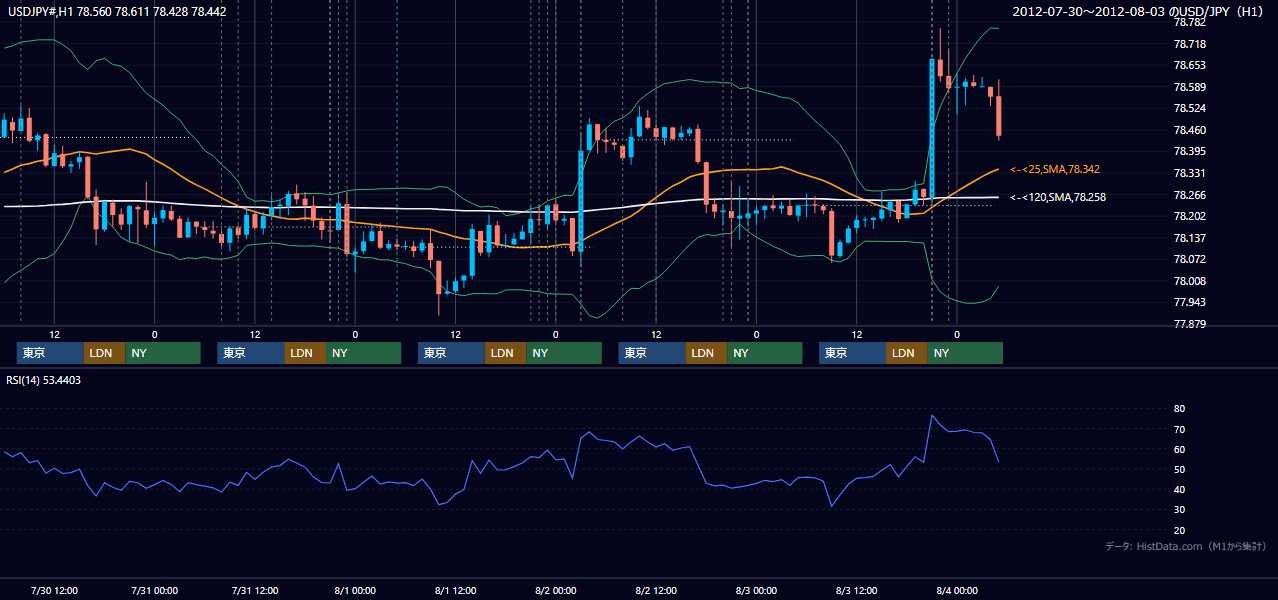This screenshot has width=1278, height=600.
Task: Click the RSI axis value 30
Action: (1180, 510)
